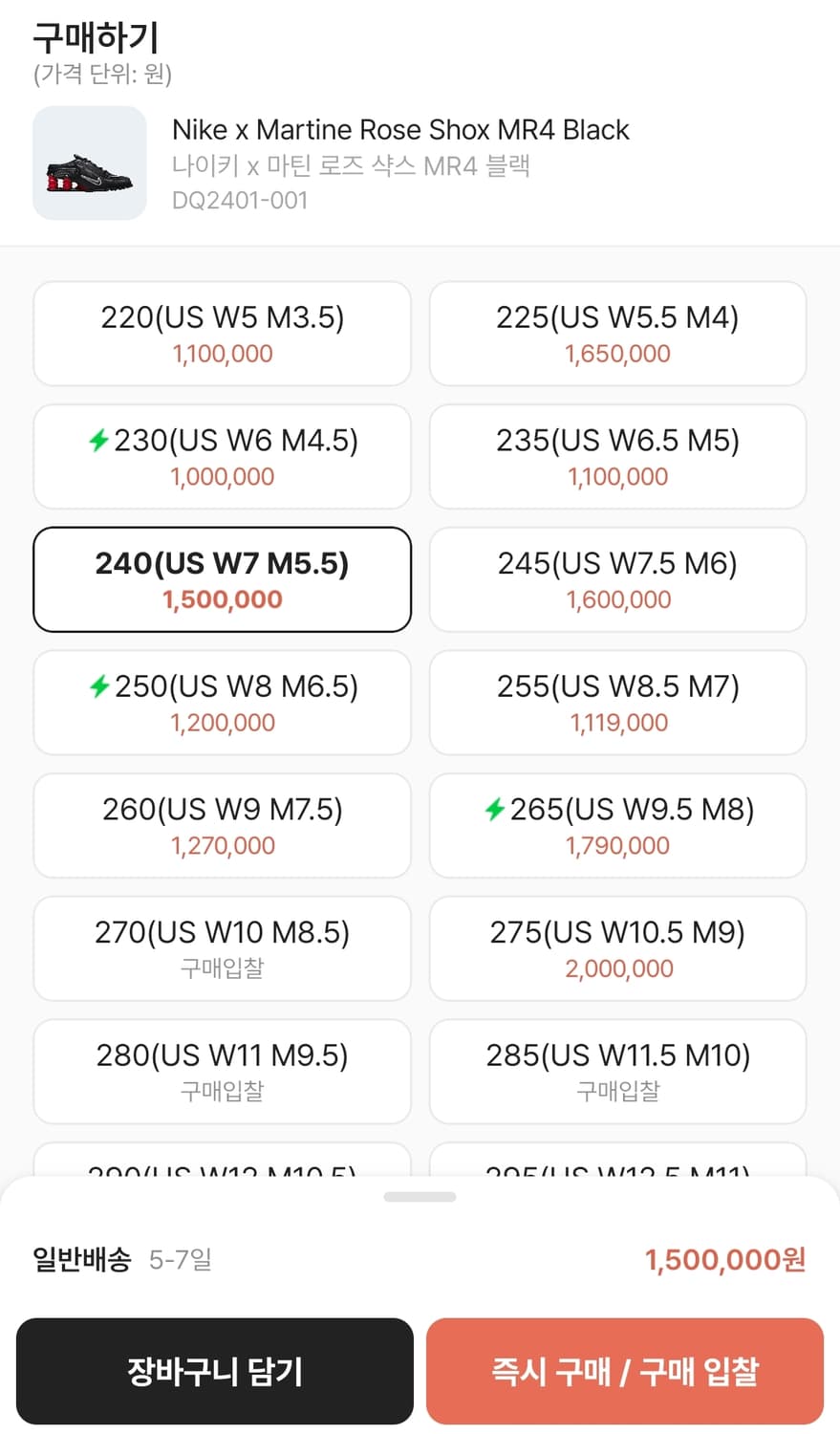The height and width of the screenshot is (1434, 840).
Task: Select size 270 with 구매입찰 bid
Action: coord(222,948)
